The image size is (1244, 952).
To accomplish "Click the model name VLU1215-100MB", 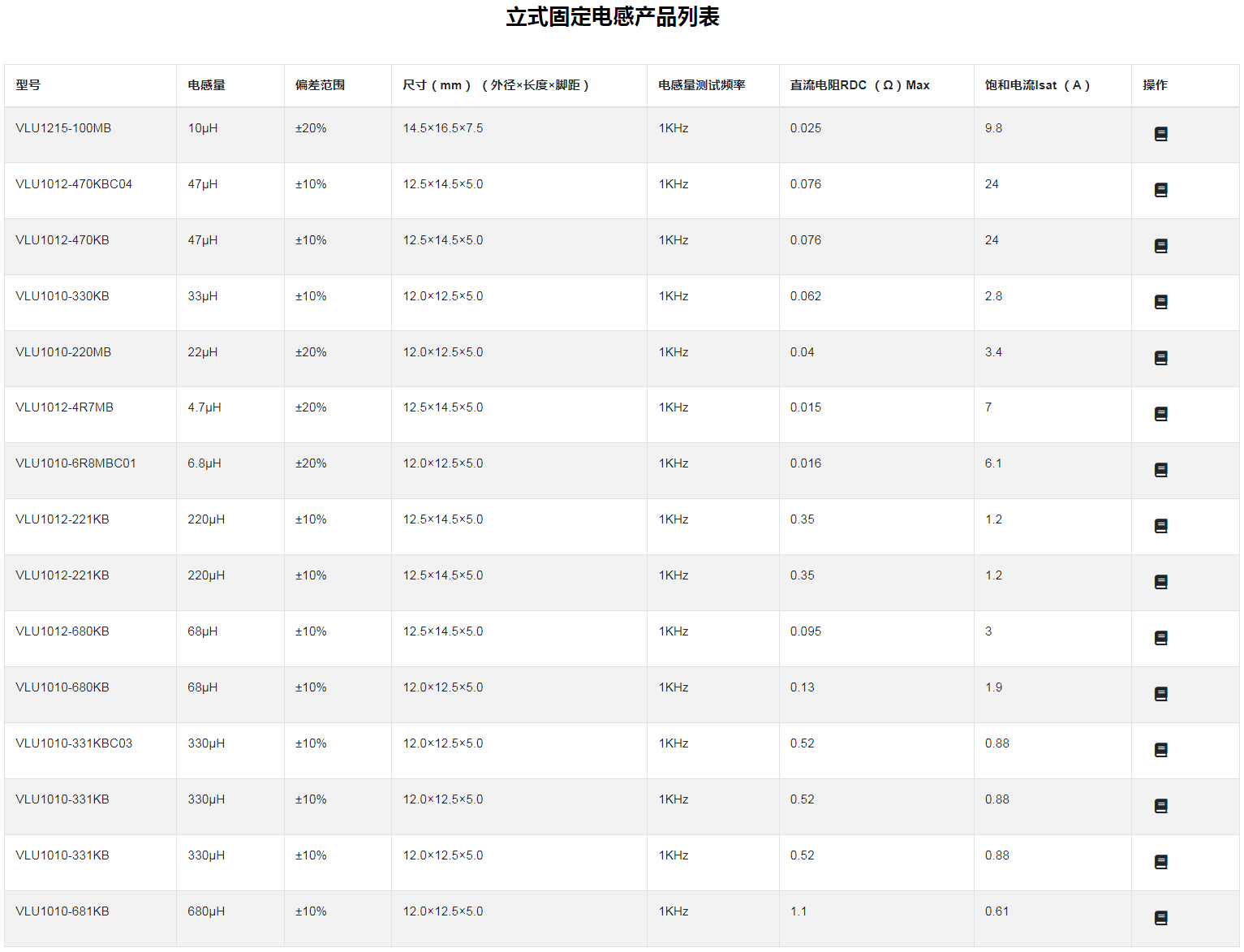I will [x=63, y=128].
